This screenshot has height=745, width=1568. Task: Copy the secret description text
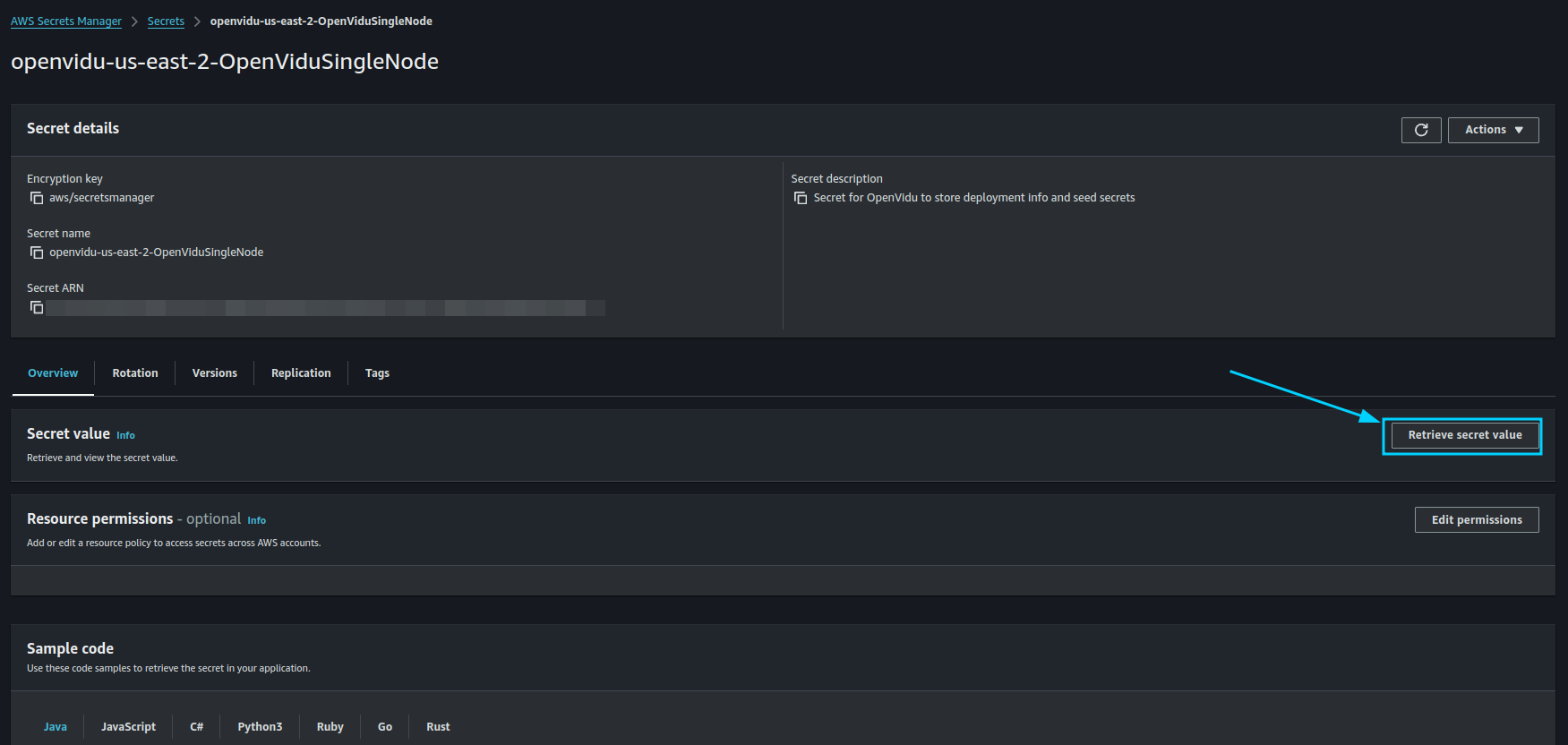[x=801, y=198]
